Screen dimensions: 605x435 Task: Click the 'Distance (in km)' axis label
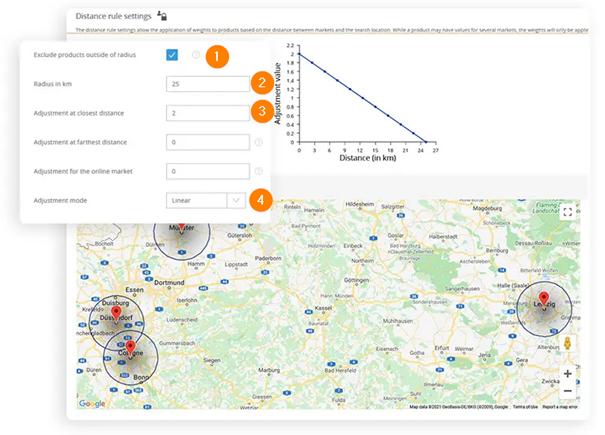tap(368, 158)
